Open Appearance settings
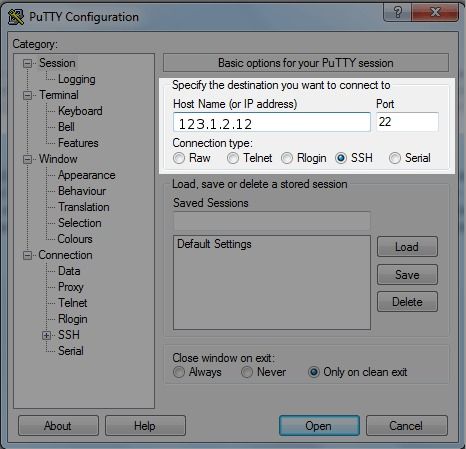466x449 pixels. pyautogui.click(x=86, y=175)
